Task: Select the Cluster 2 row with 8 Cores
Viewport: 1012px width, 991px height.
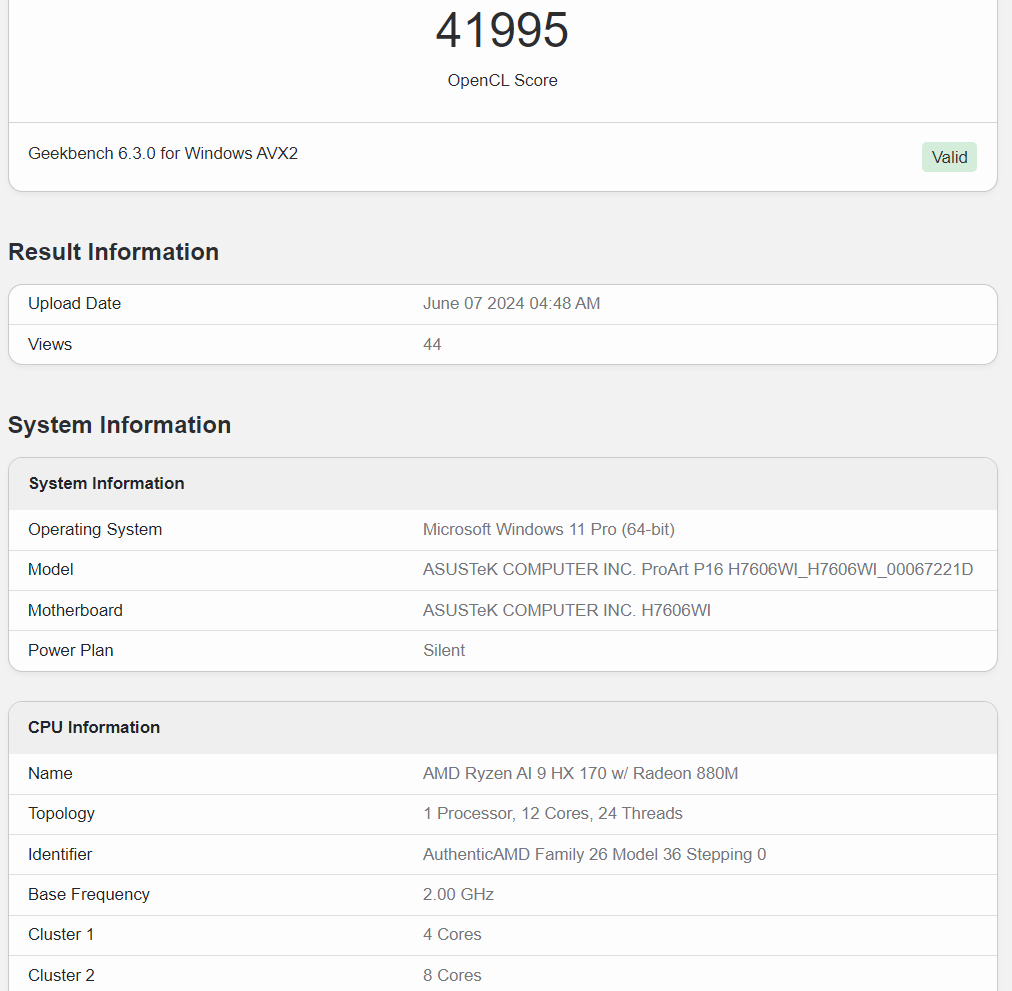Action: coord(452,975)
